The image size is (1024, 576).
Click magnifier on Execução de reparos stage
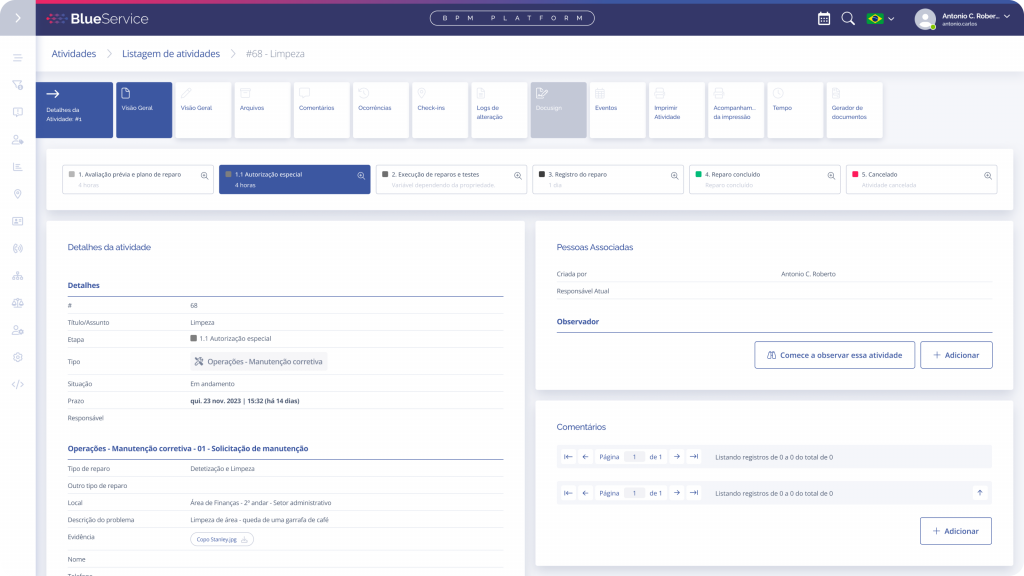(x=518, y=176)
